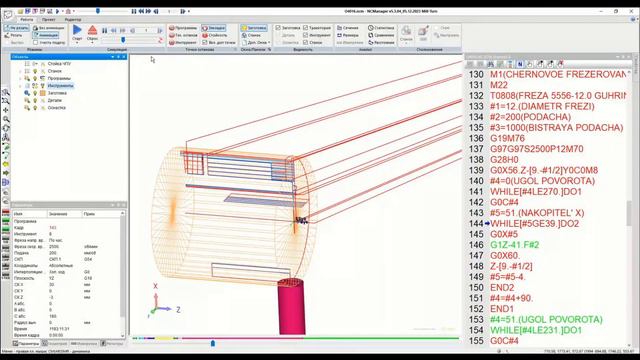The image size is (640, 360).
Task: Click the top zoom magnifier in the left vertical toolbar
Action: click(x=6, y=93)
